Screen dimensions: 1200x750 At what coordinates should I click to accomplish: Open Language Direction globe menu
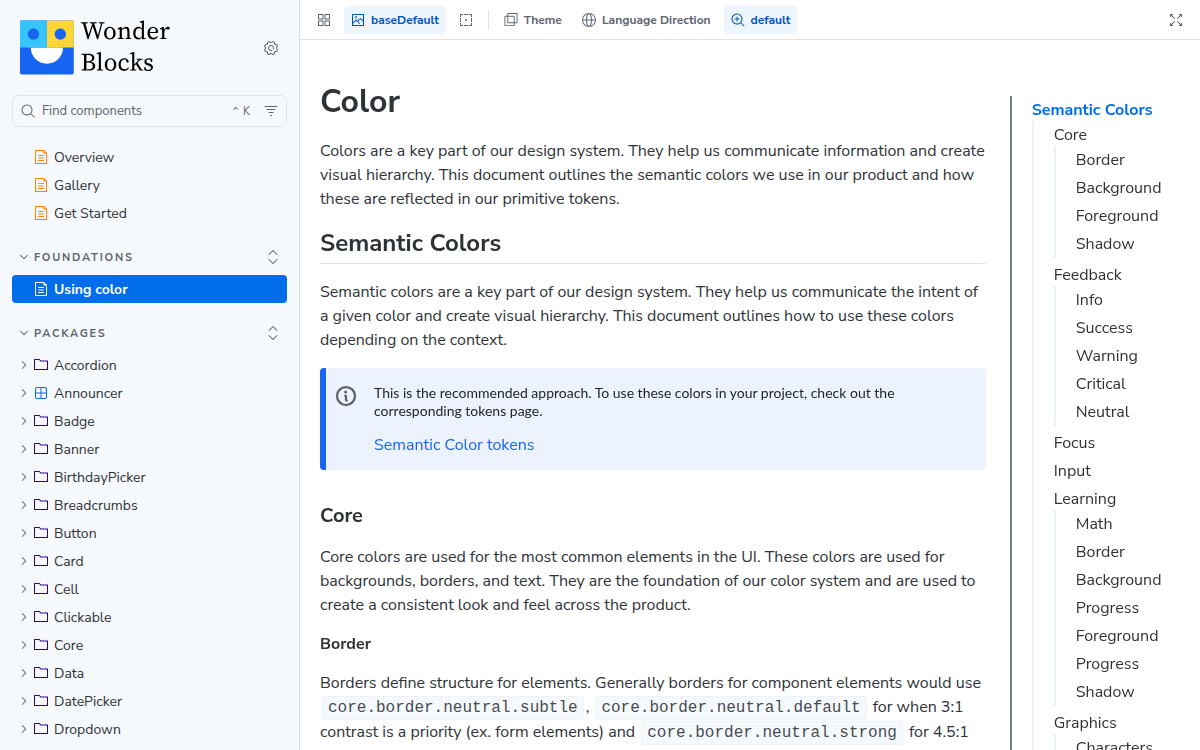tap(646, 20)
